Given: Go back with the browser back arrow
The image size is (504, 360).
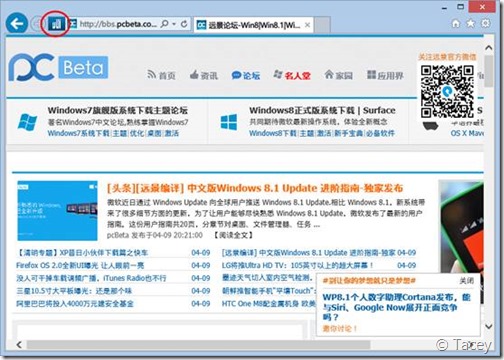Looking at the screenshot, I should click(x=17, y=23).
